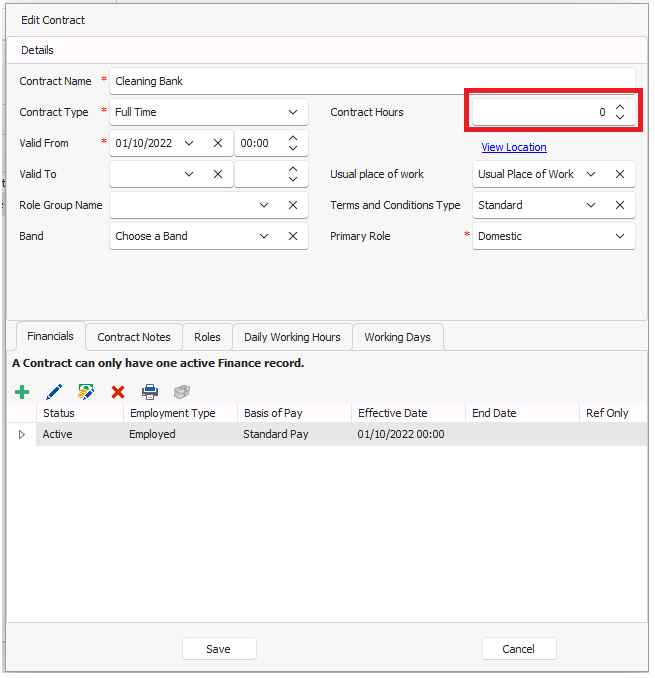Add a new finance record with plus icon

22,392
